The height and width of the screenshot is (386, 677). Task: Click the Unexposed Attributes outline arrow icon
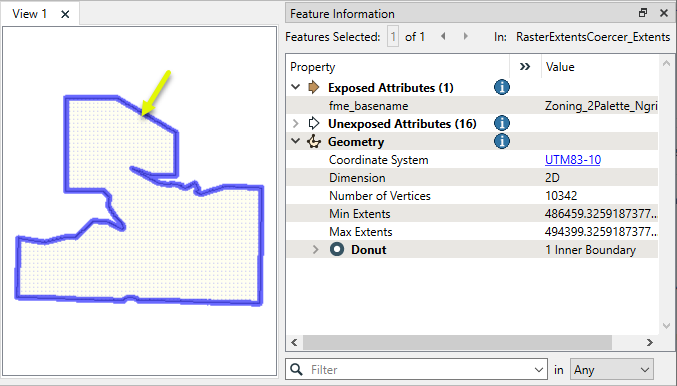pos(314,123)
